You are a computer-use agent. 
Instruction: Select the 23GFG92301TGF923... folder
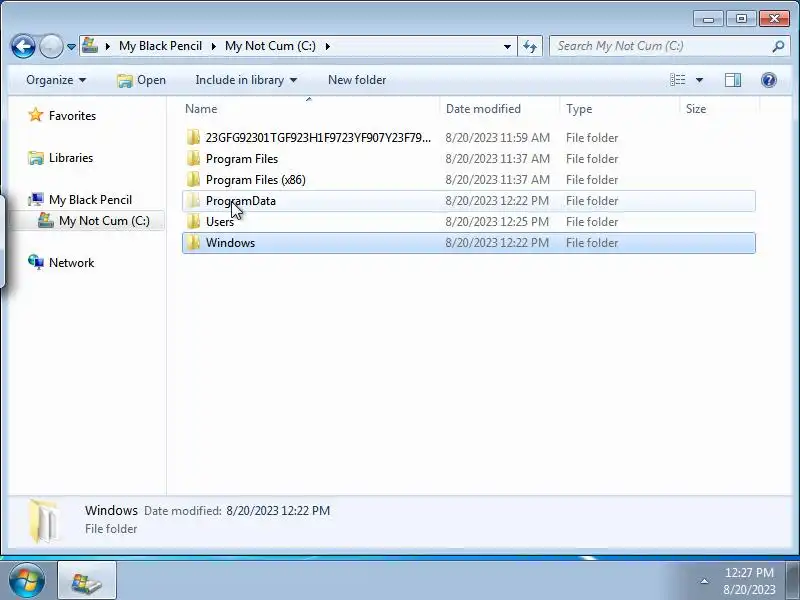[318, 138]
